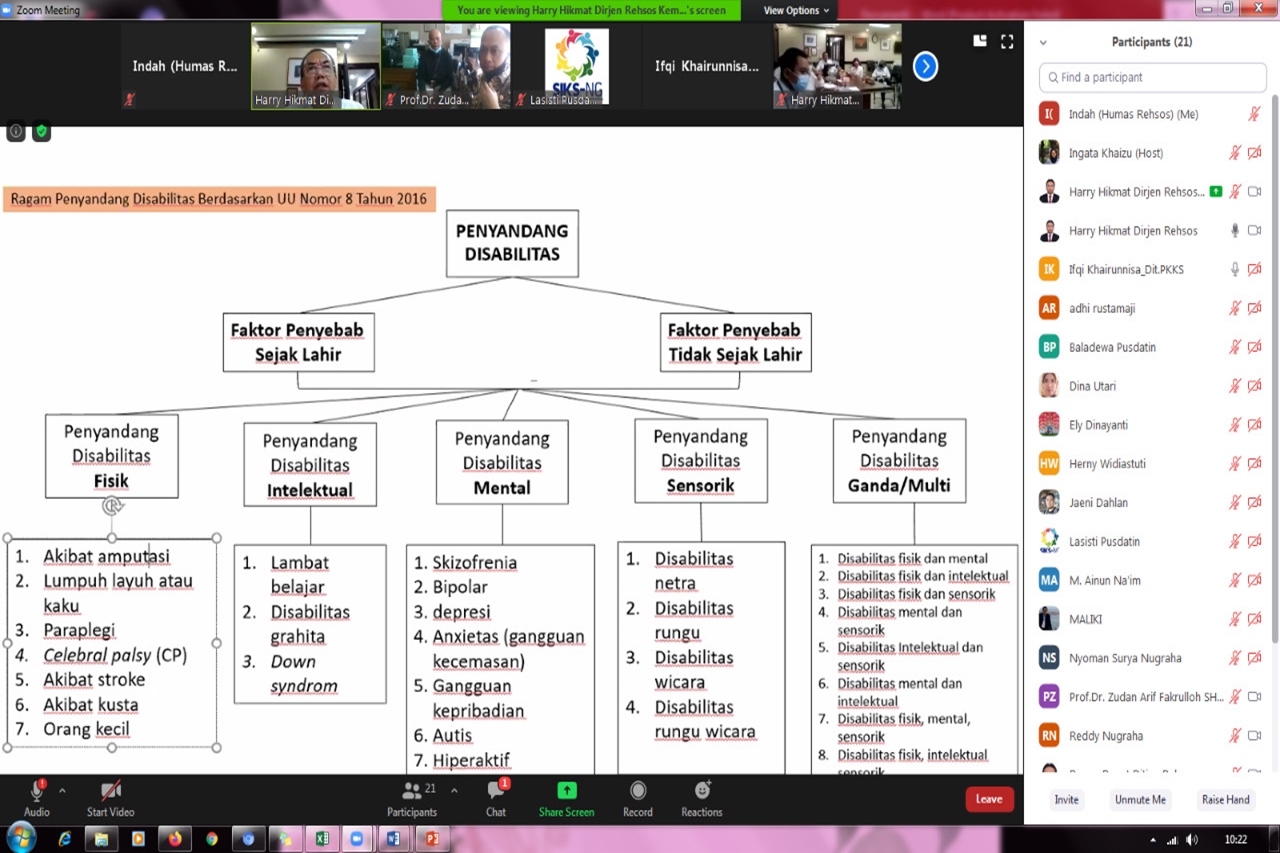The image size is (1280, 853).
Task: Click video icon for Ifqi Khairunnisa_Dit.PKKS
Action: 1254,269
